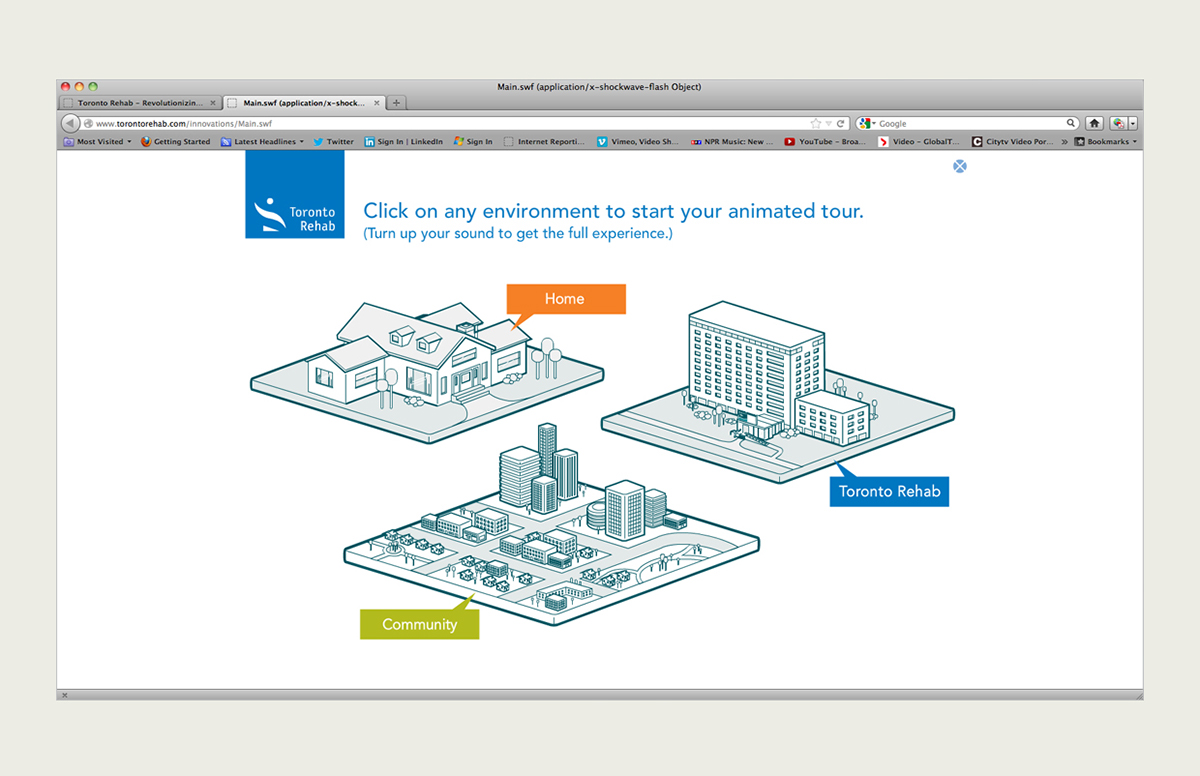
Task: Open the Internet Reporti... bookmark
Action: click(x=544, y=142)
